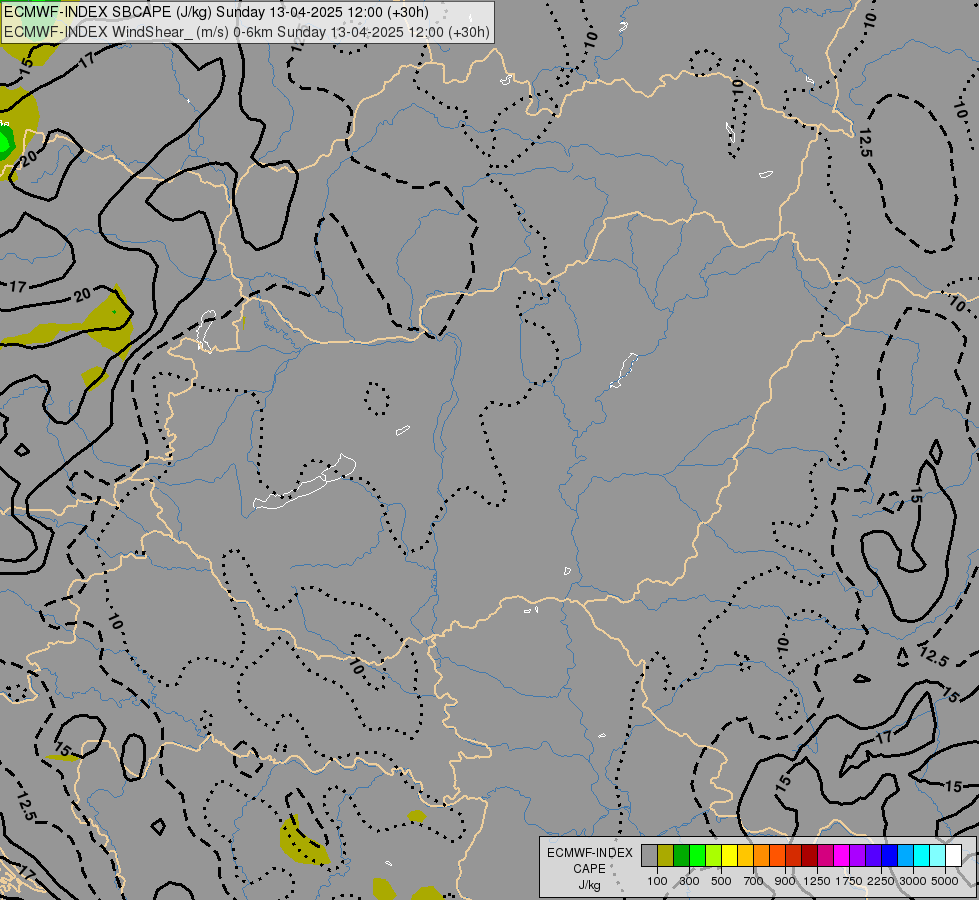Click the legend value 1250
This screenshot has height=900, width=979.
(x=817, y=881)
